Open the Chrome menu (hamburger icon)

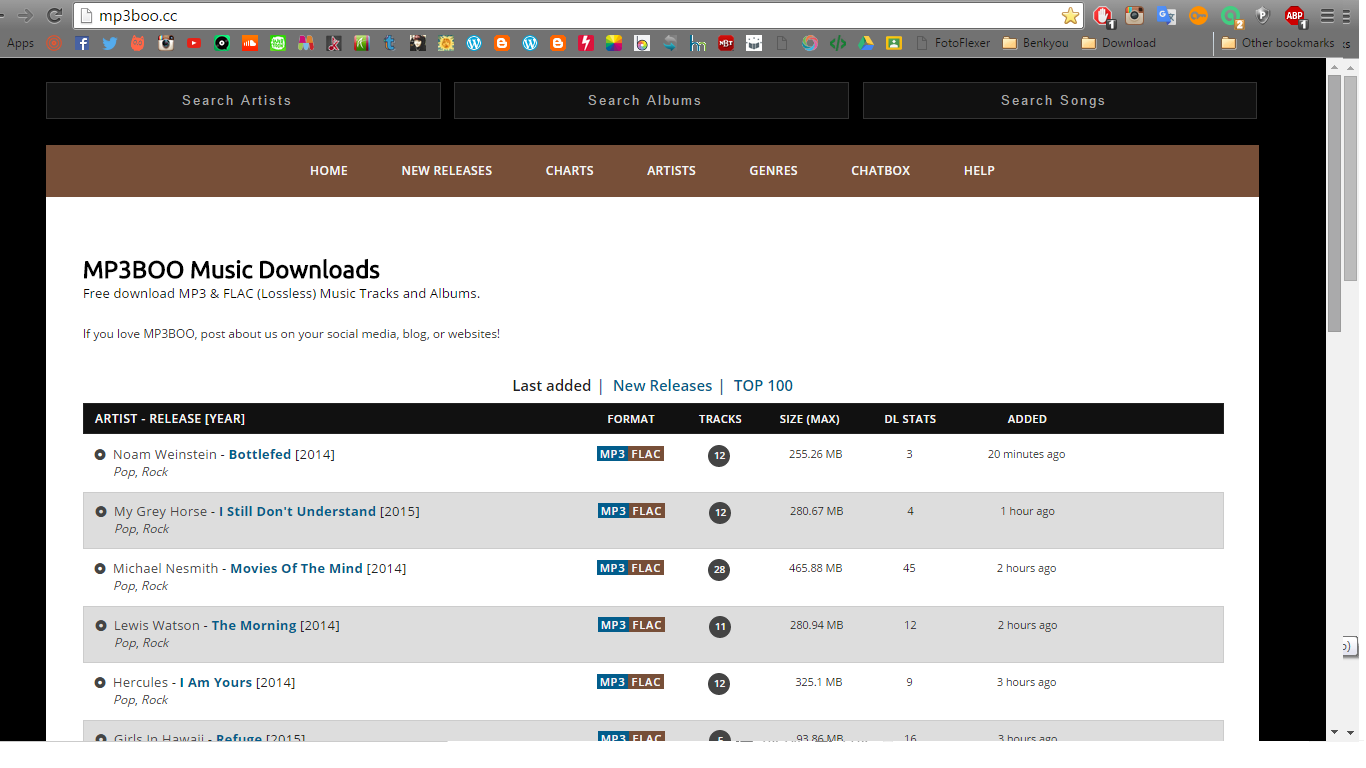[x=1328, y=16]
